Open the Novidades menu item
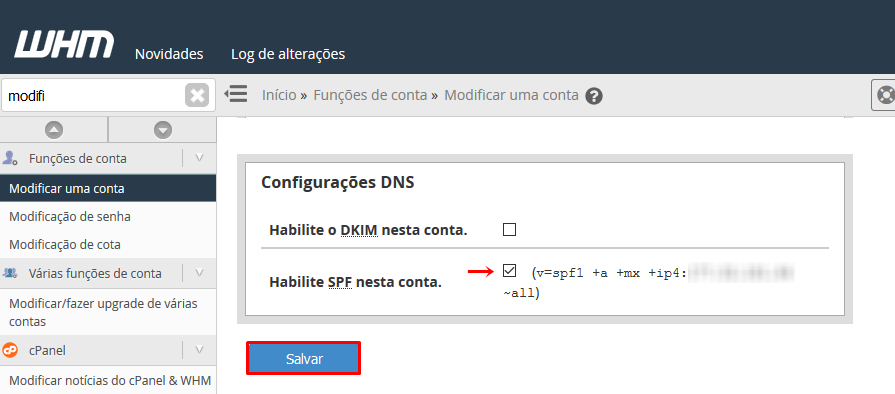 pyautogui.click(x=169, y=54)
